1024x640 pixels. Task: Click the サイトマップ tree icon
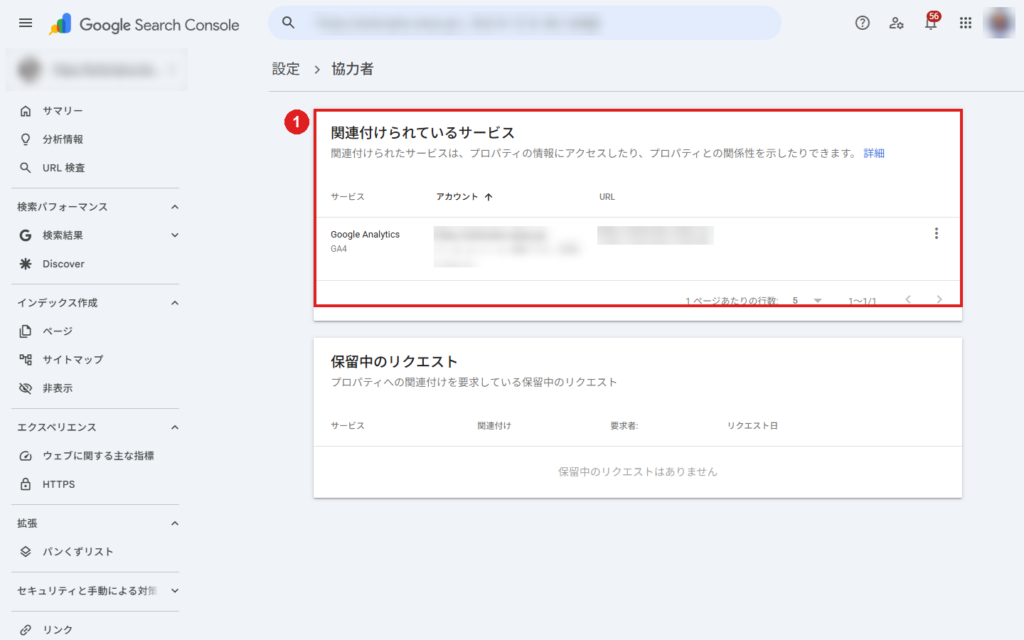25,360
